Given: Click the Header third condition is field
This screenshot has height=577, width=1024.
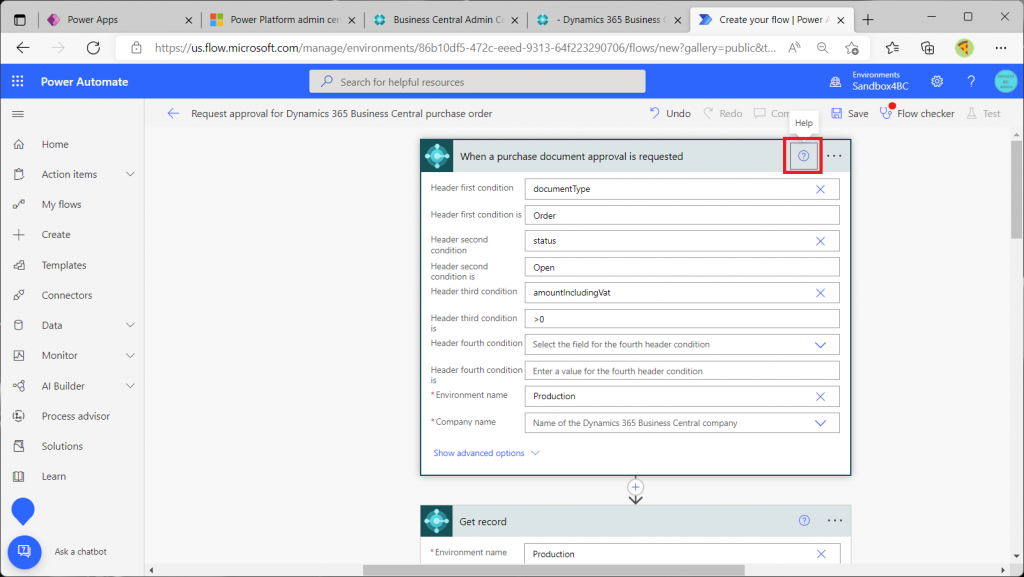Looking at the screenshot, I should pyautogui.click(x=682, y=319).
